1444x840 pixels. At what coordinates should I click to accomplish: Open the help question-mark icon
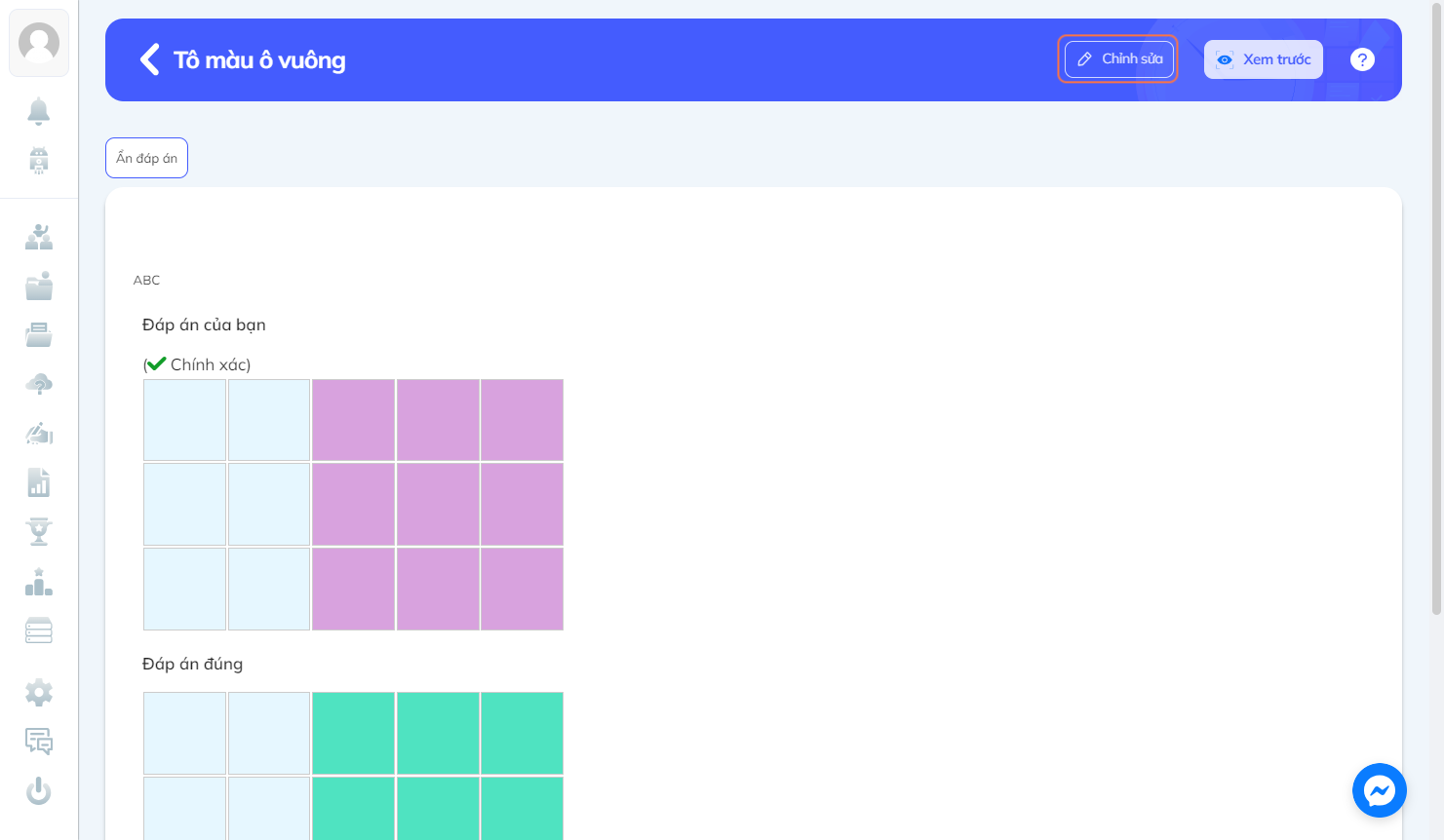point(1362,59)
